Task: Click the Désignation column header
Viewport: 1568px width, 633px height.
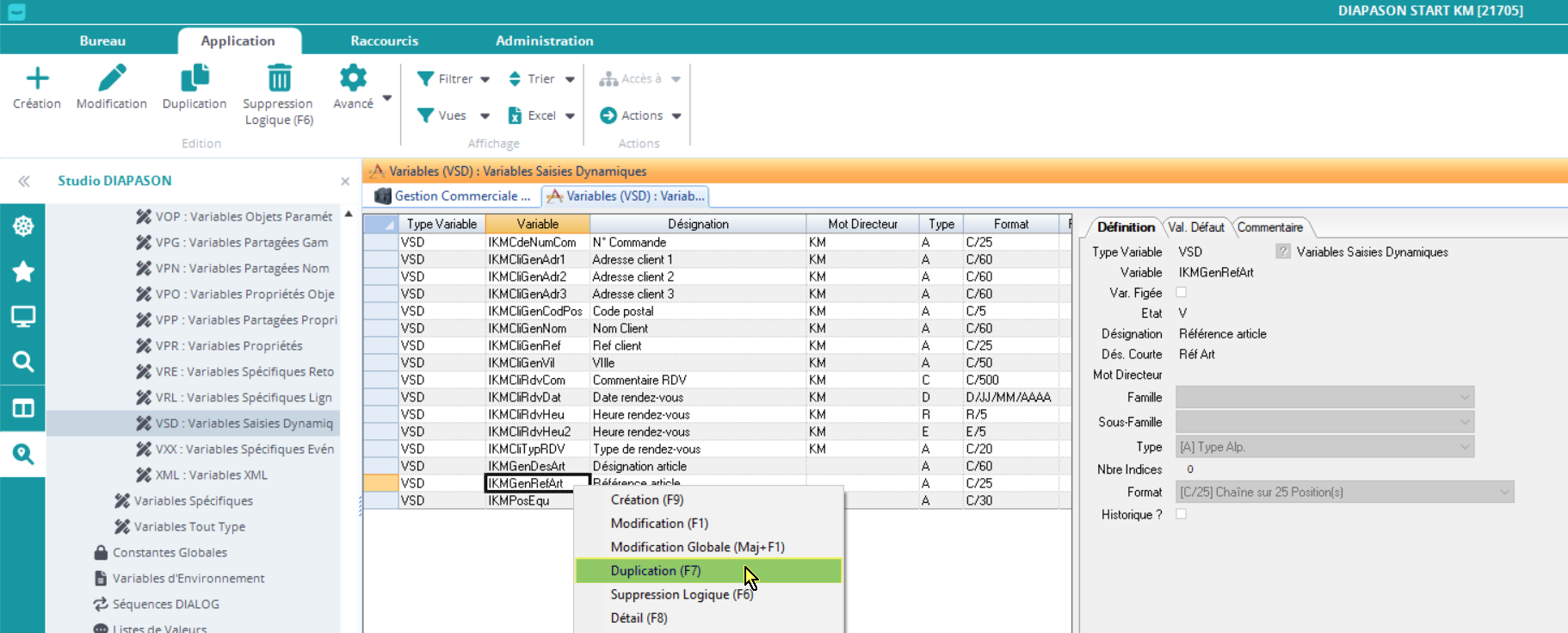Action: click(697, 224)
